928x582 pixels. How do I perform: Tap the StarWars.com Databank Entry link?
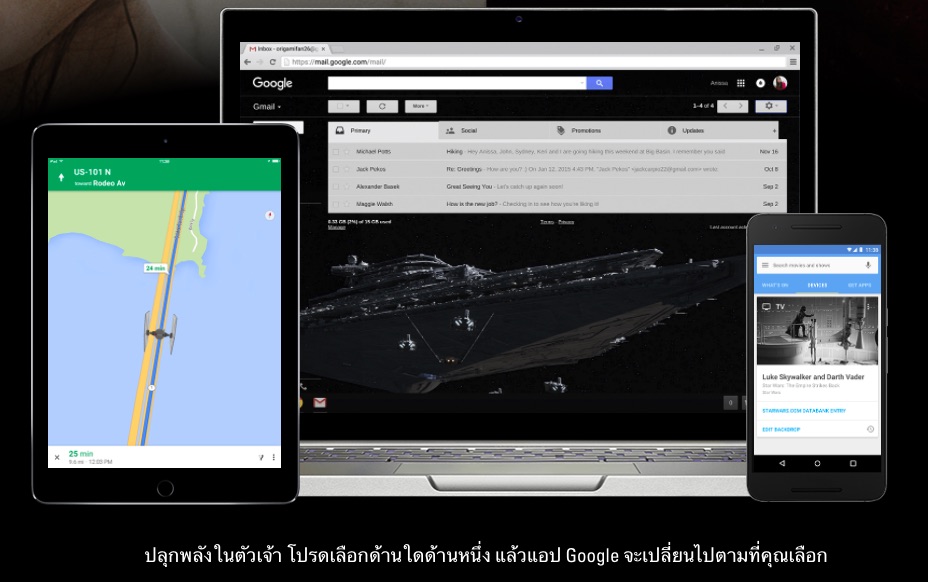(x=804, y=410)
